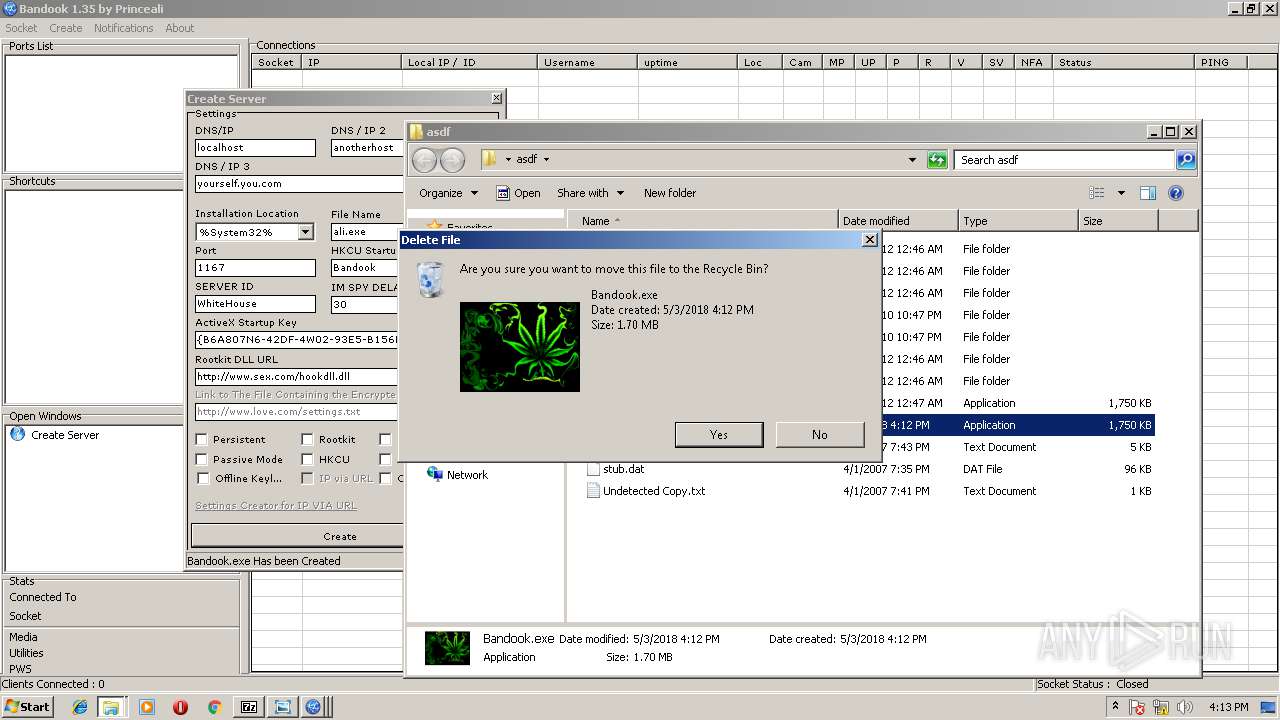Go back in the asdf Explorer window
1280x720 pixels.
tap(424, 160)
